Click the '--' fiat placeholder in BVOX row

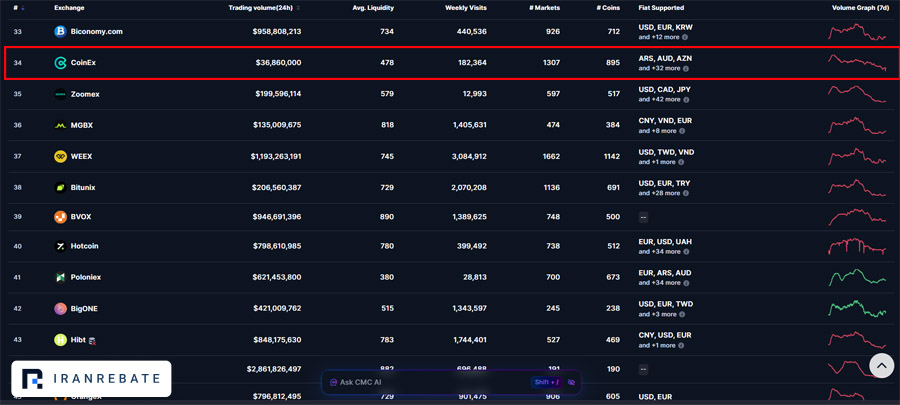(643, 217)
